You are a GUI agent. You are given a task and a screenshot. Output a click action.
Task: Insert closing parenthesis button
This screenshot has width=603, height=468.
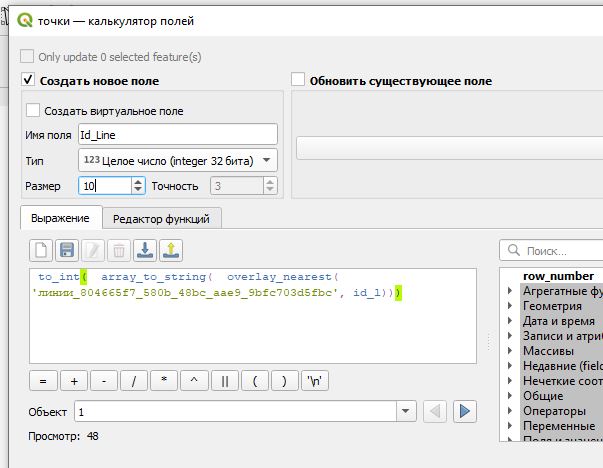285,381
